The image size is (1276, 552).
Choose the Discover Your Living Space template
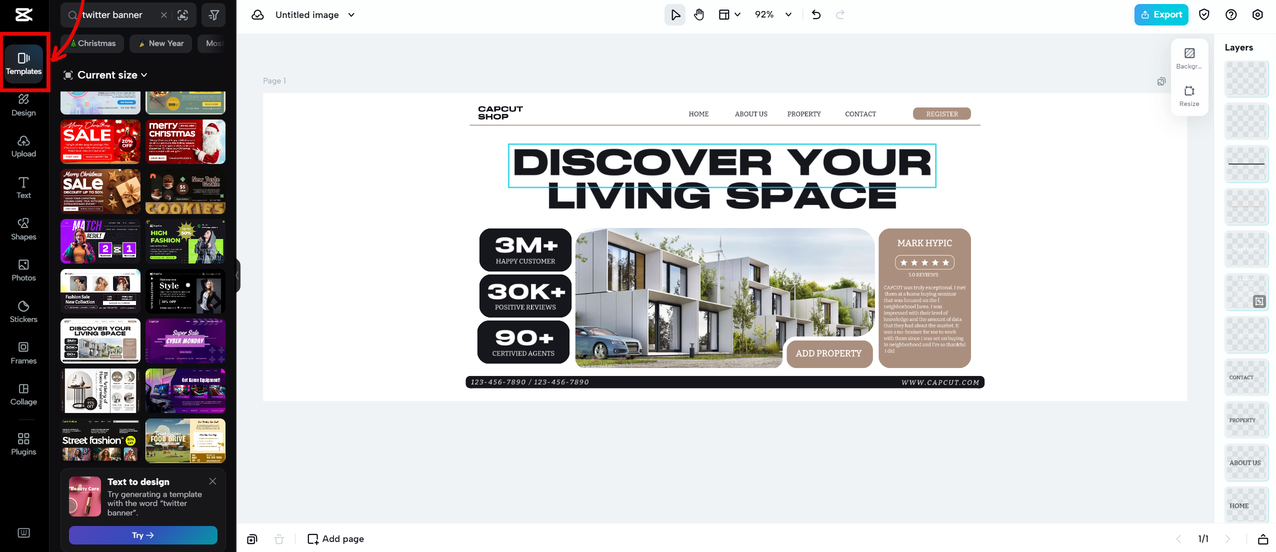click(100, 340)
